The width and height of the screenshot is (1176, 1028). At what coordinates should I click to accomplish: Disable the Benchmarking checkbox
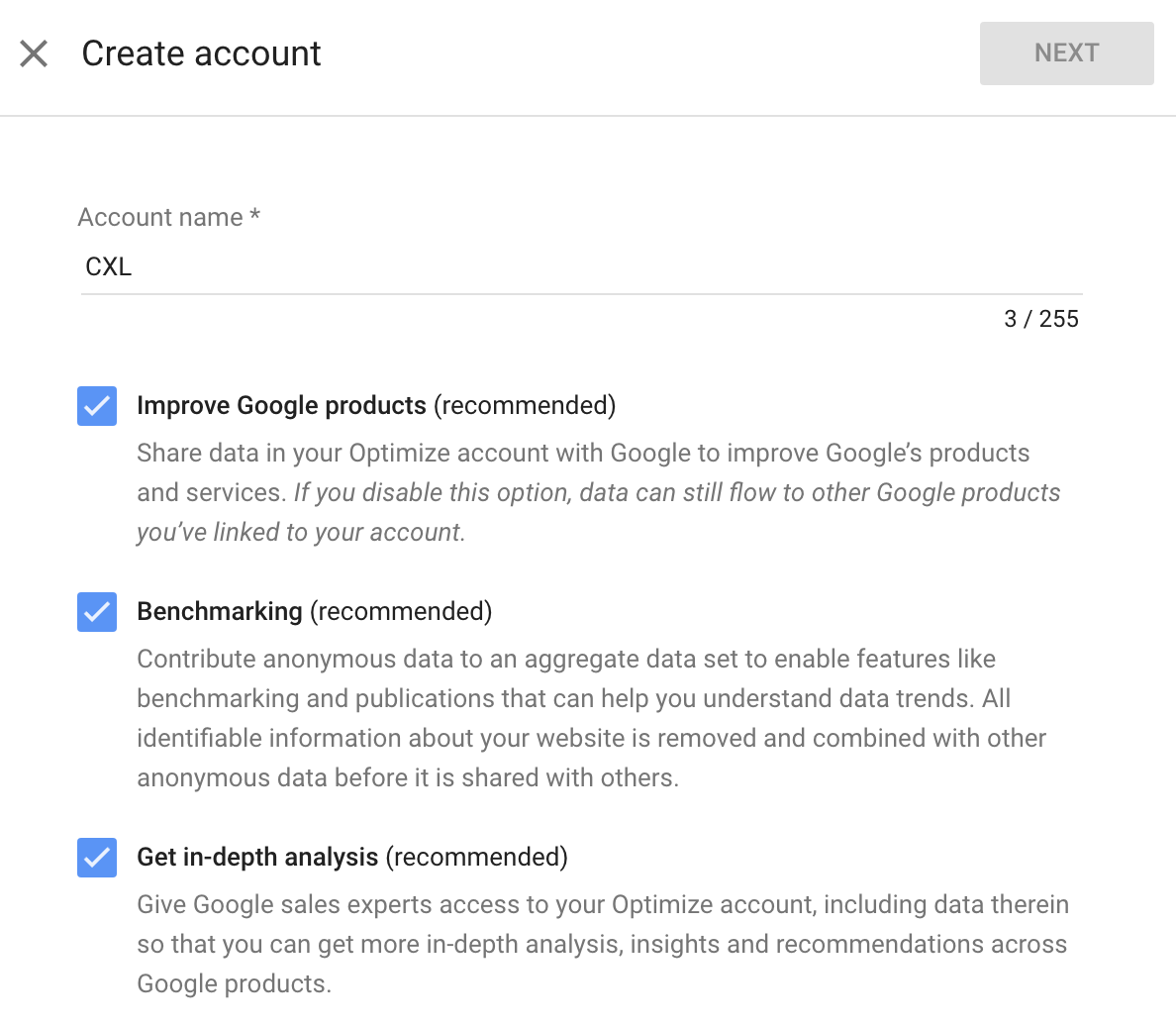pyautogui.click(x=97, y=611)
